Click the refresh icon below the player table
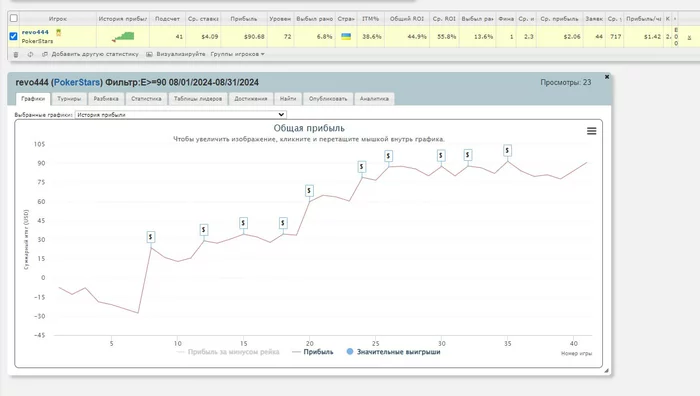This screenshot has height=396, width=700. point(30,54)
